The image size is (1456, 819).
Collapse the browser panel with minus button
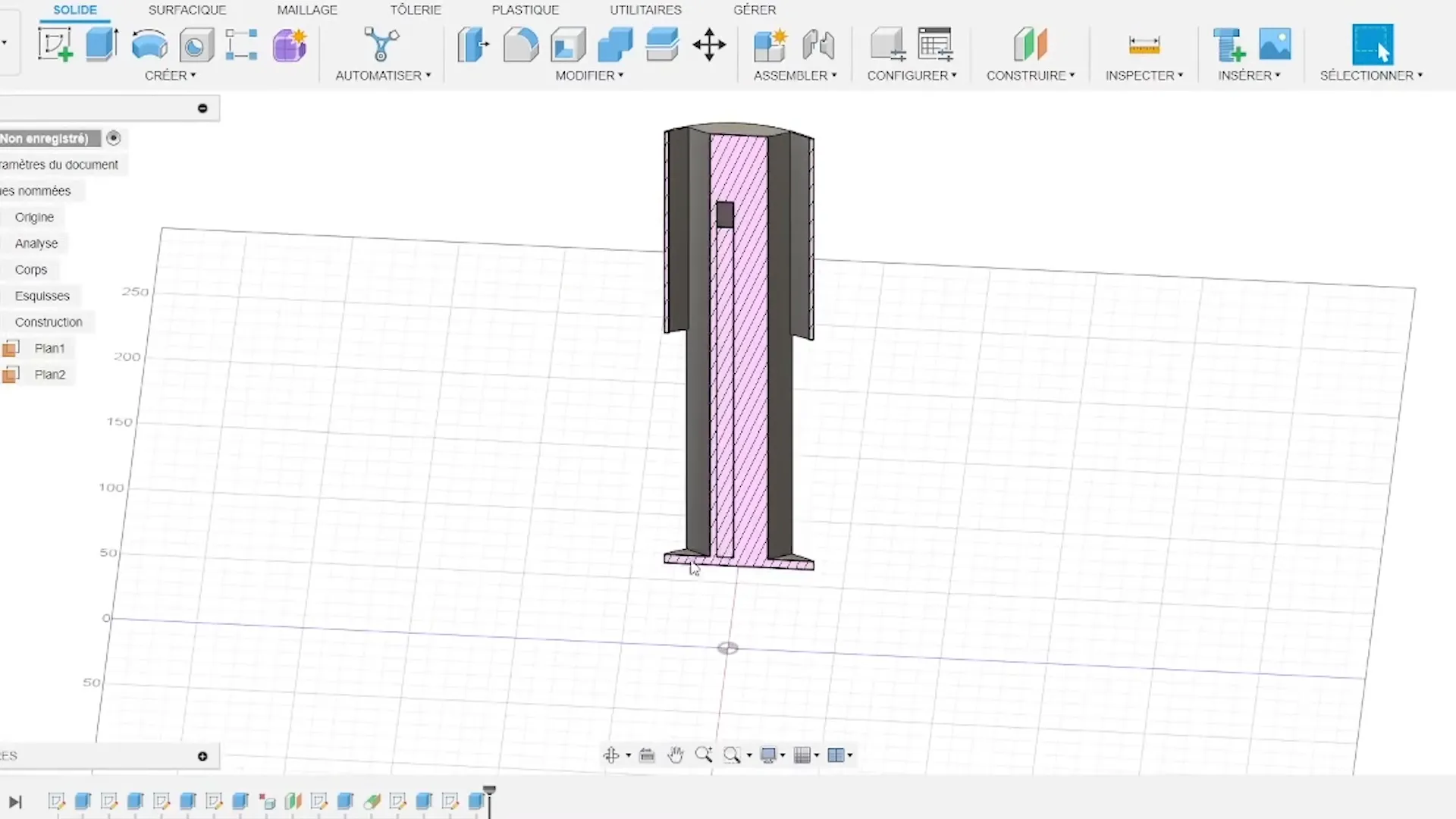click(x=202, y=108)
